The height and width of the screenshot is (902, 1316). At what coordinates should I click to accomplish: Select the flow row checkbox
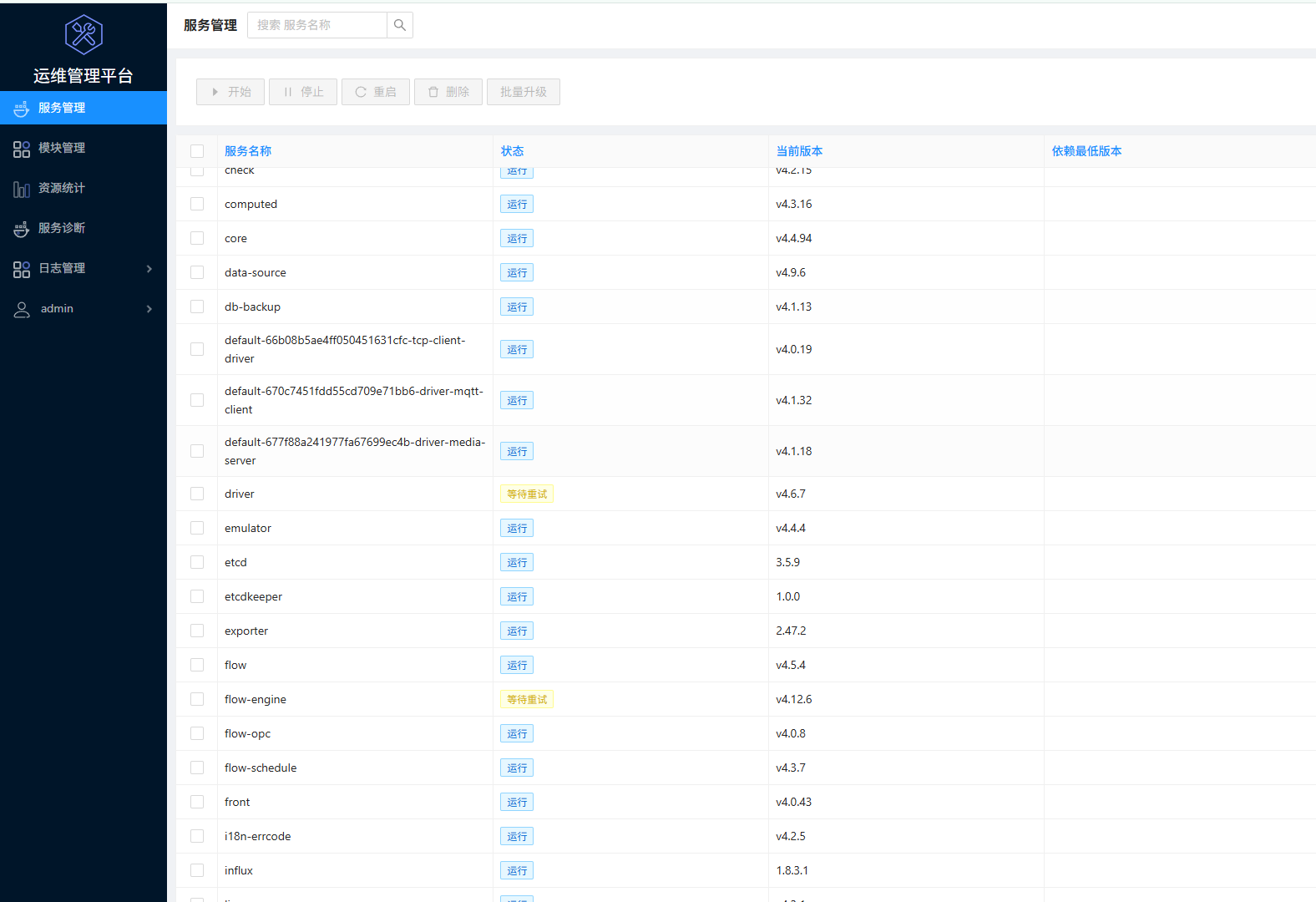coord(197,665)
